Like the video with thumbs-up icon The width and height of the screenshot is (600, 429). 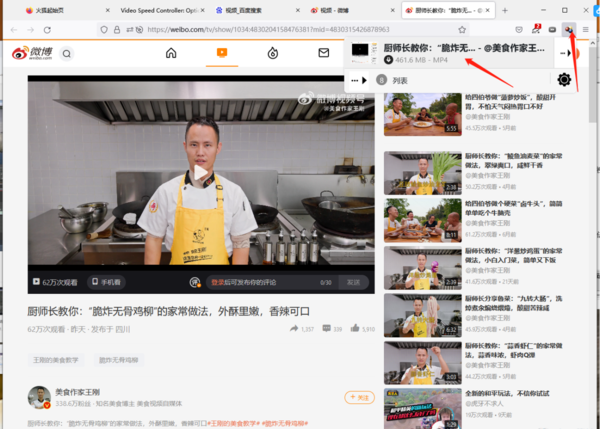click(x=354, y=328)
